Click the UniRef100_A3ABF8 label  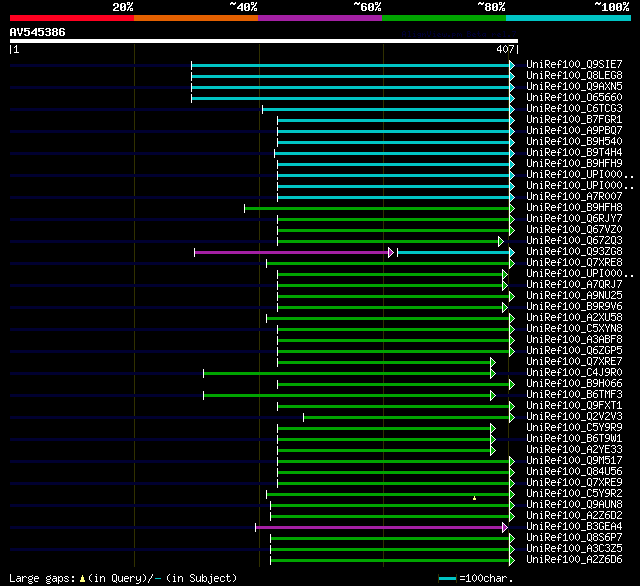coord(574,340)
